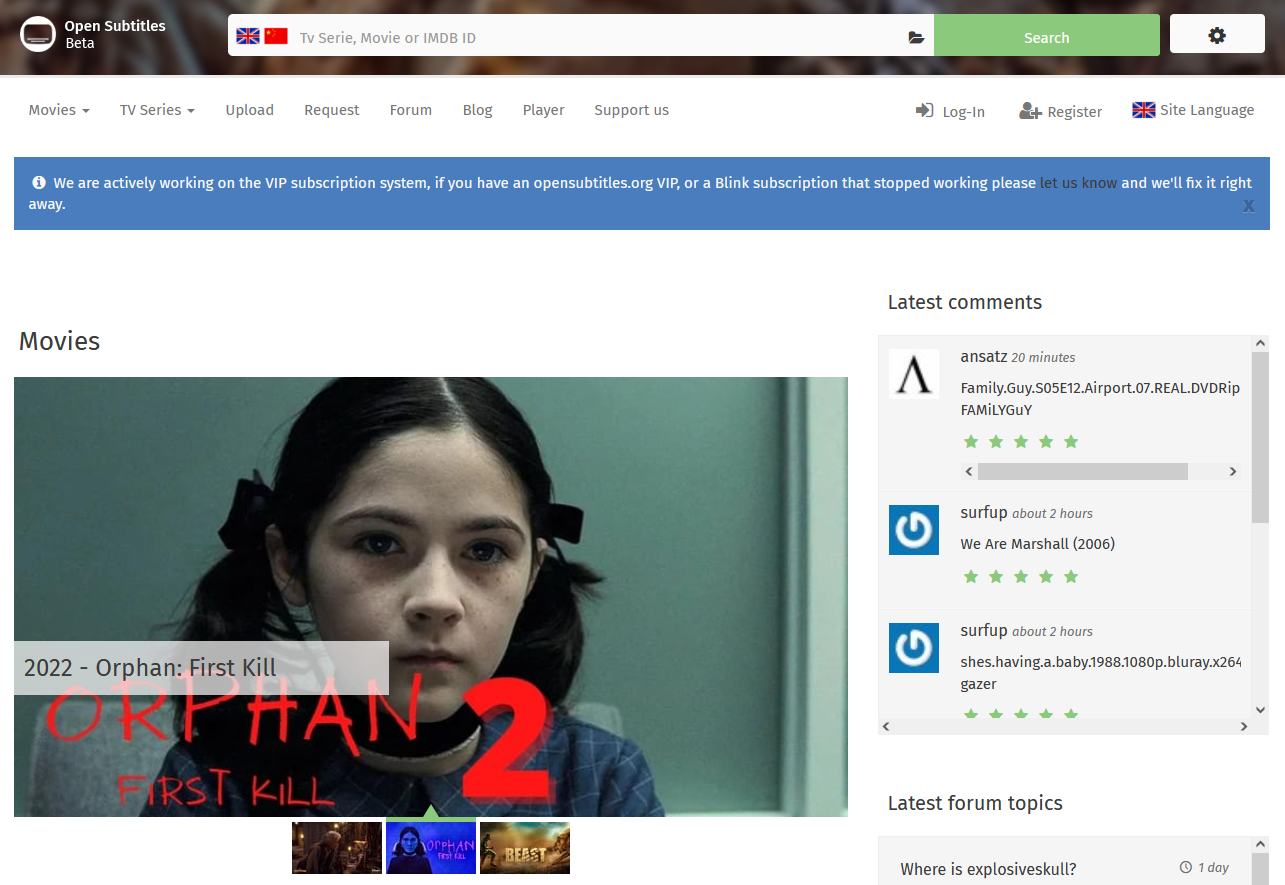Screen dimensions: 1285x885
Task: Click the Log-In link
Action: [950, 111]
